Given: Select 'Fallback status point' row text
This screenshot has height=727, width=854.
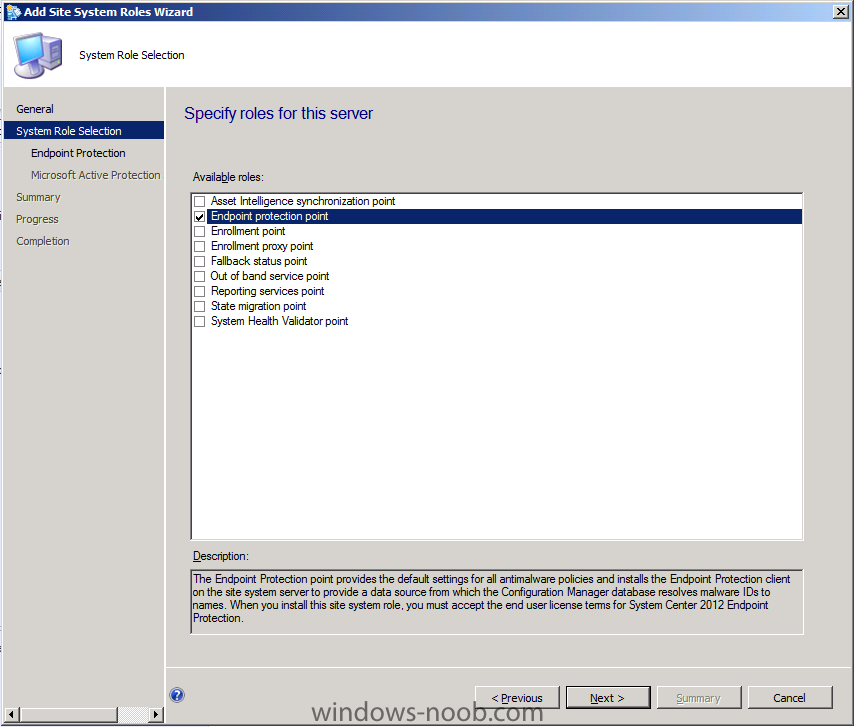Looking at the screenshot, I should [x=259, y=261].
